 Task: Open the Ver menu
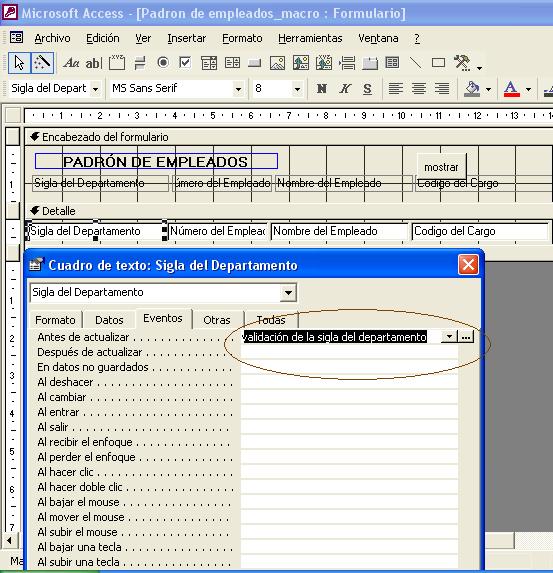[143, 38]
